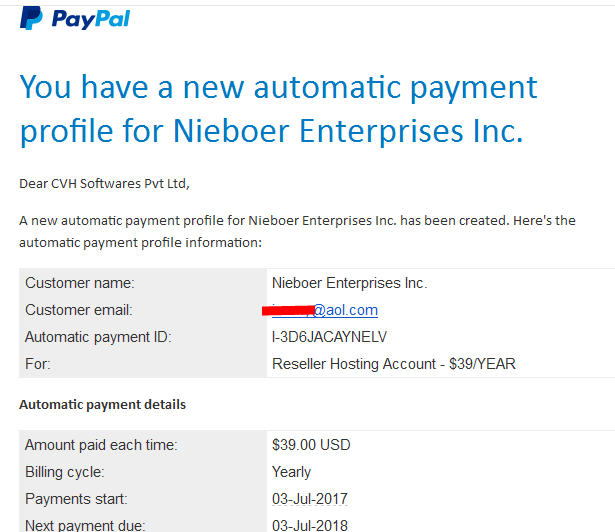Viewport: 615px width, 532px height.
Task: Click the Yearly billing cycle value
Action: 291,472
